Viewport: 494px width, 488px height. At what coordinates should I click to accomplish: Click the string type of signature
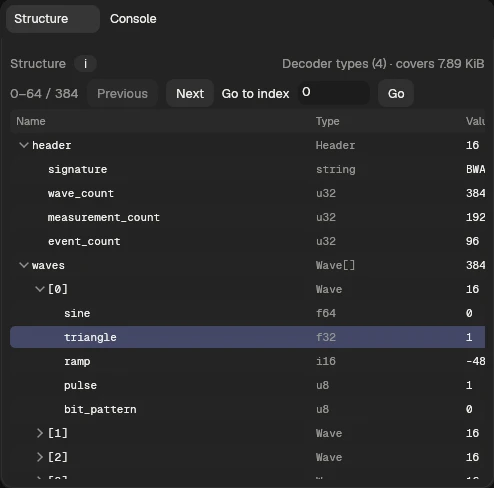point(336,169)
